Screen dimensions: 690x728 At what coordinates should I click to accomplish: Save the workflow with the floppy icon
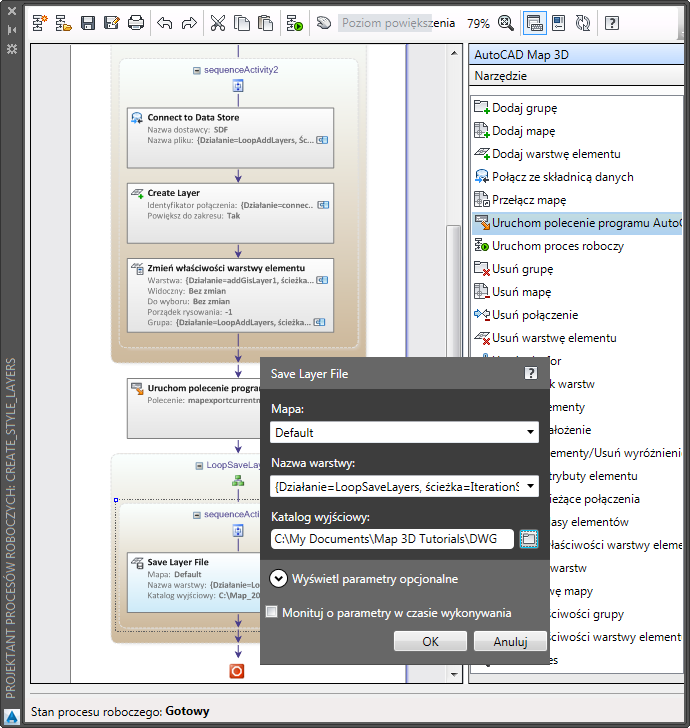pyautogui.click(x=88, y=23)
